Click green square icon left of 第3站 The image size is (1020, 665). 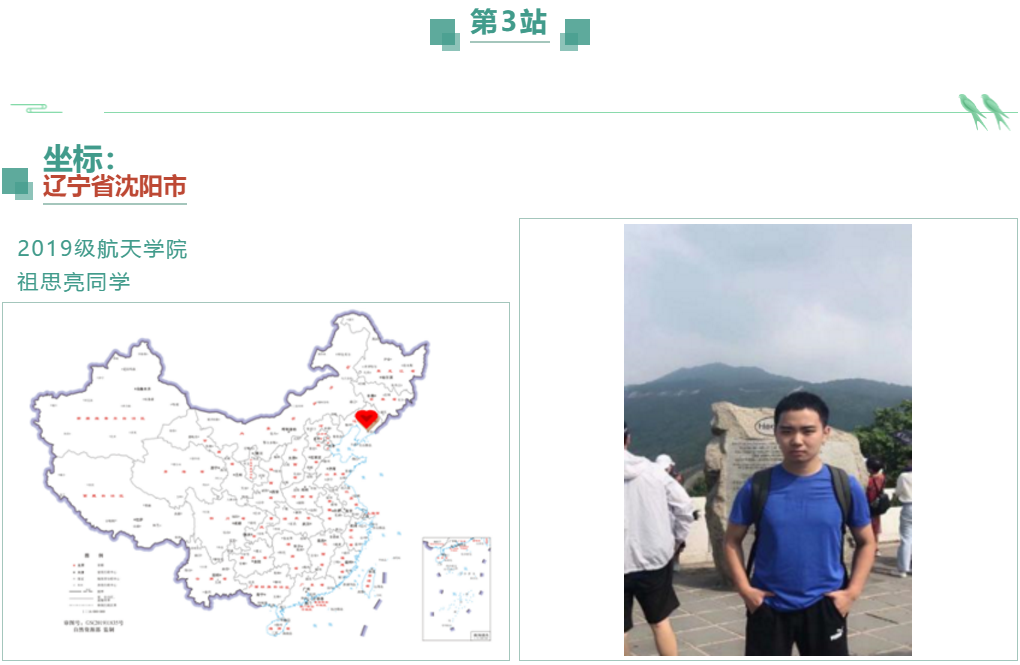pyautogui.click(x=445, y=34)
